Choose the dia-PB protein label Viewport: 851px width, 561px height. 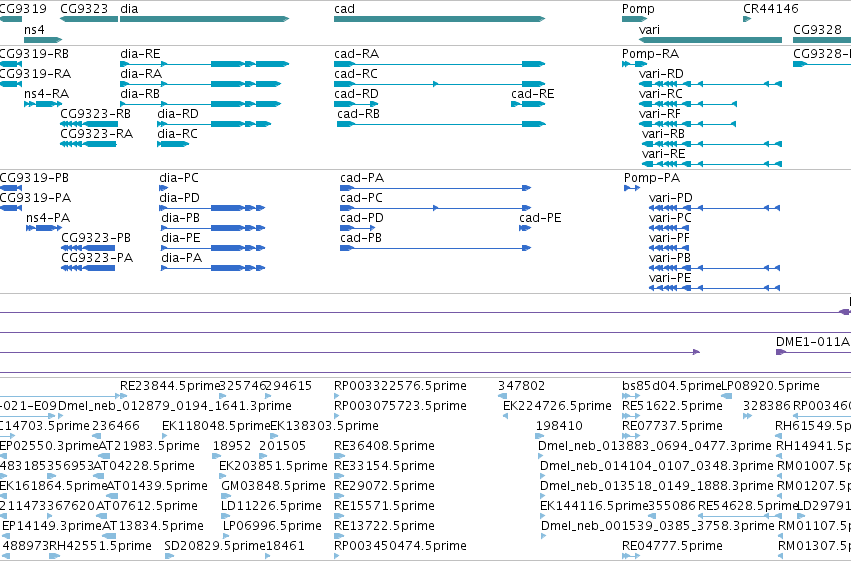[x=180, y=218]
